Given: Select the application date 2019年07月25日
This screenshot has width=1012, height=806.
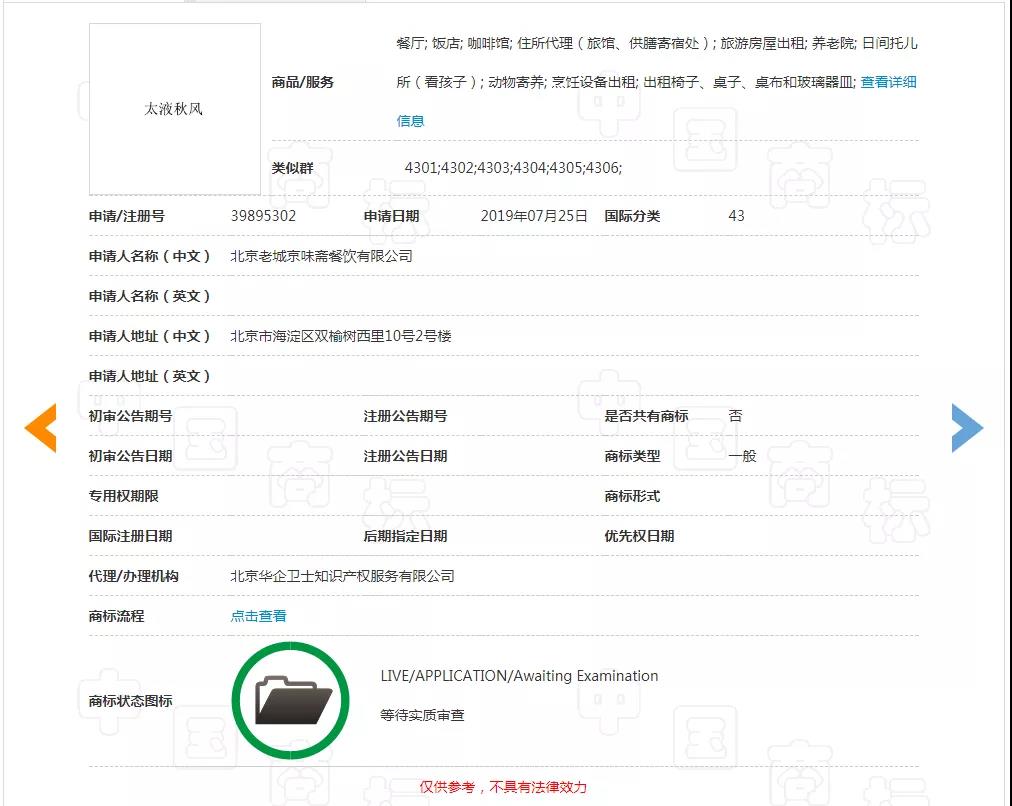Looking at the screenshot, I should [x=534, y=216].
